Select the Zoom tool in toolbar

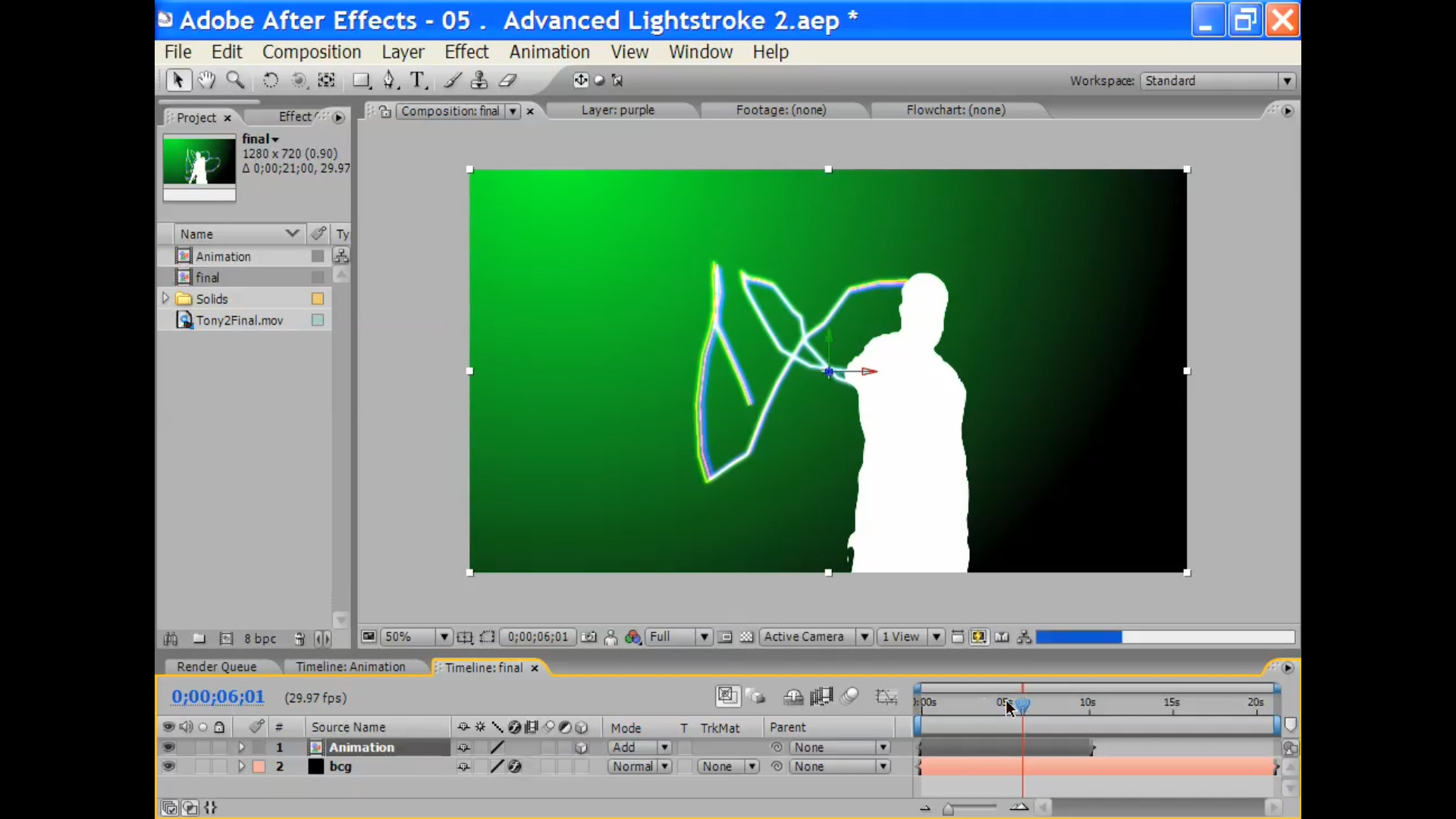[x=236, y=80]
